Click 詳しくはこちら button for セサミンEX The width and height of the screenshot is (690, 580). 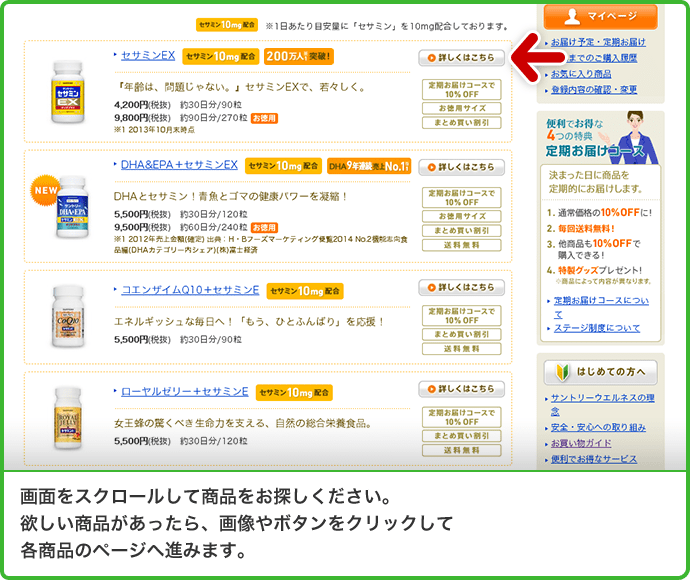(x=461, y=58)
